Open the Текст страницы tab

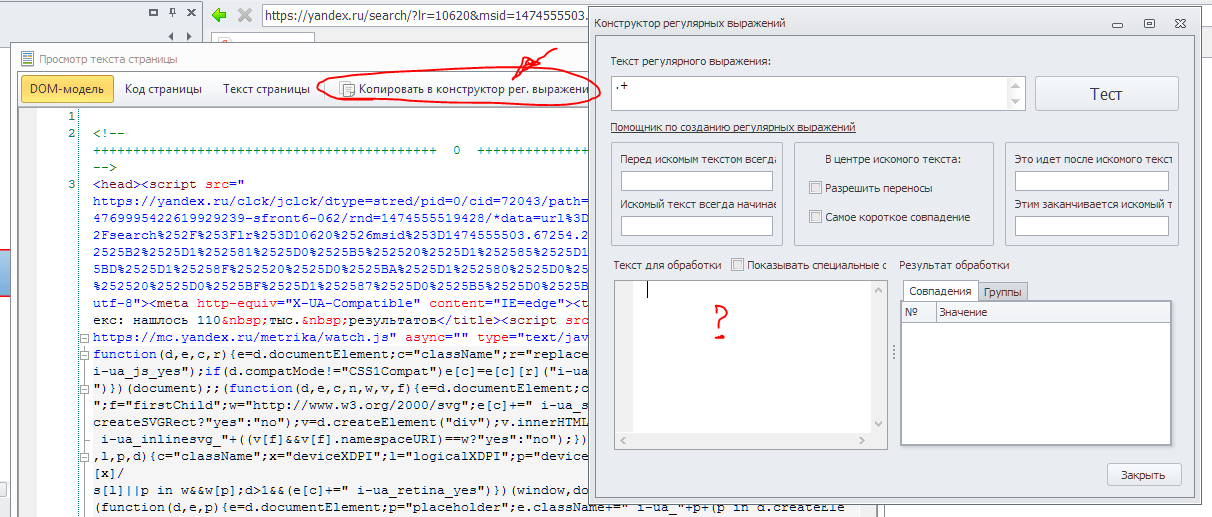pos(266,89)
